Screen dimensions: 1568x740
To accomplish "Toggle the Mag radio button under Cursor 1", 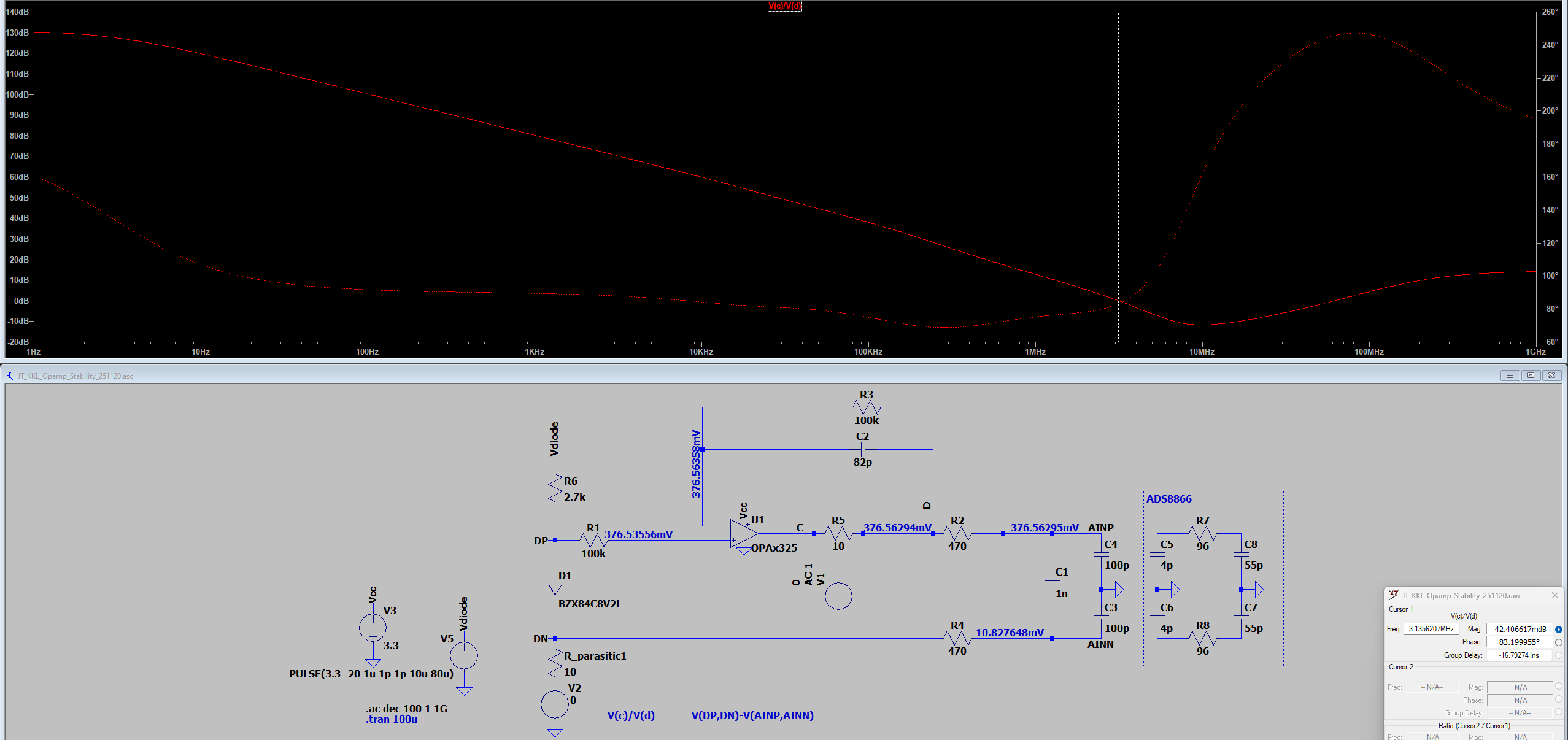I will 1558,629.
